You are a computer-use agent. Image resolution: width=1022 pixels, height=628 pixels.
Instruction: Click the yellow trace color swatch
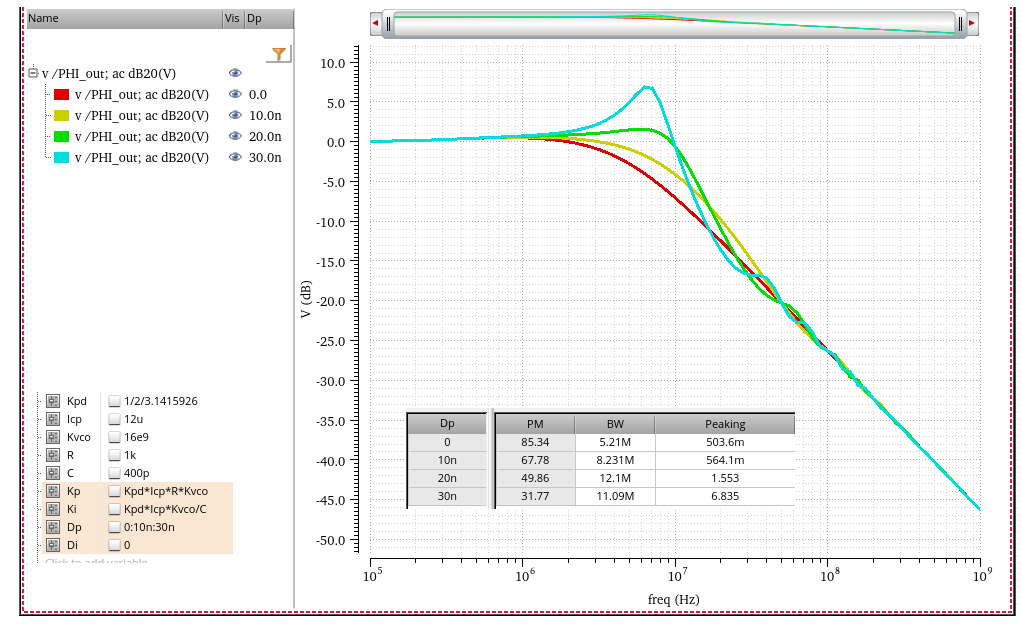(x=61, y=115)
